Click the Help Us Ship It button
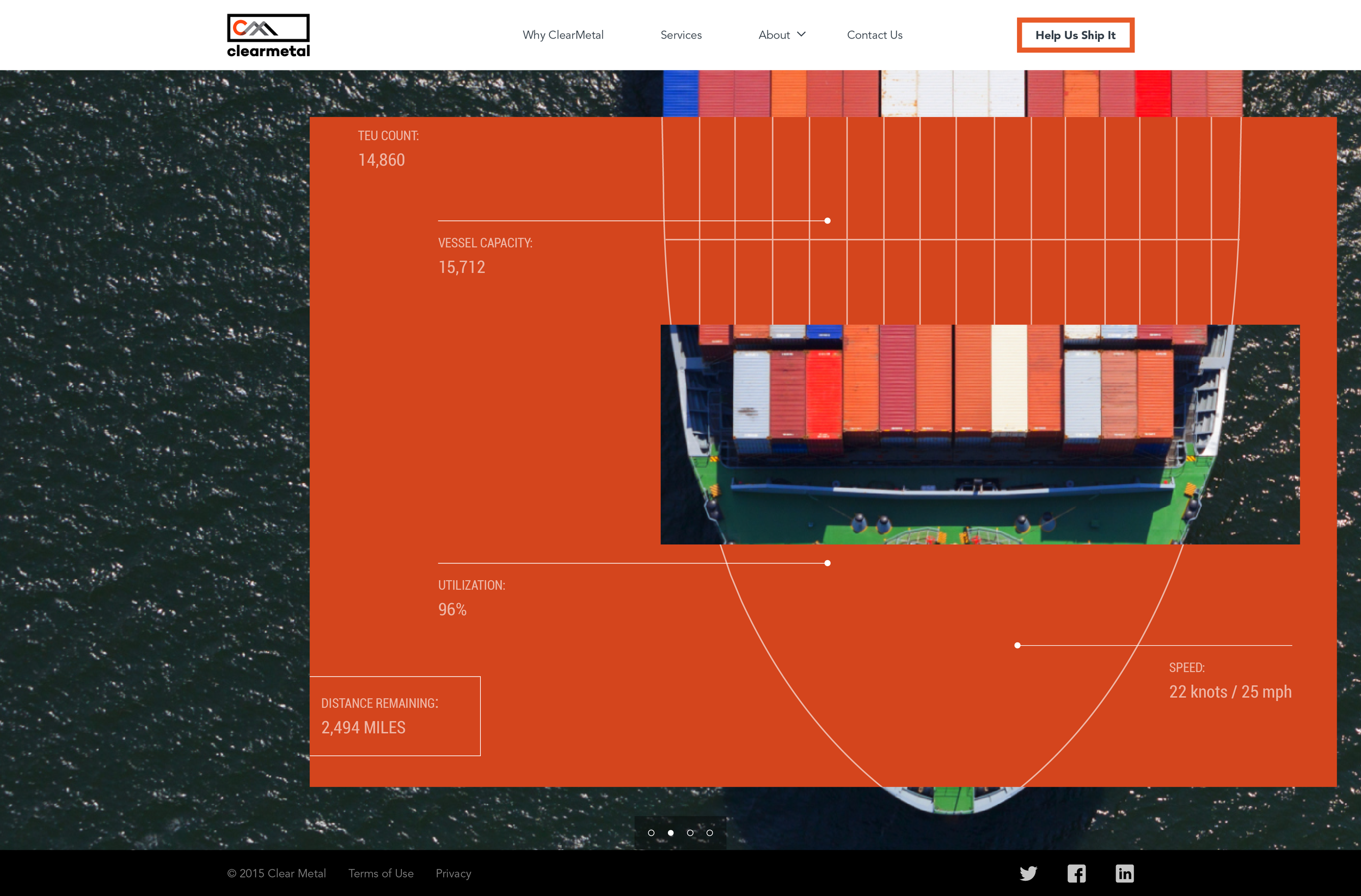Screen dimensions: 1361x896 coord(1075,35)
